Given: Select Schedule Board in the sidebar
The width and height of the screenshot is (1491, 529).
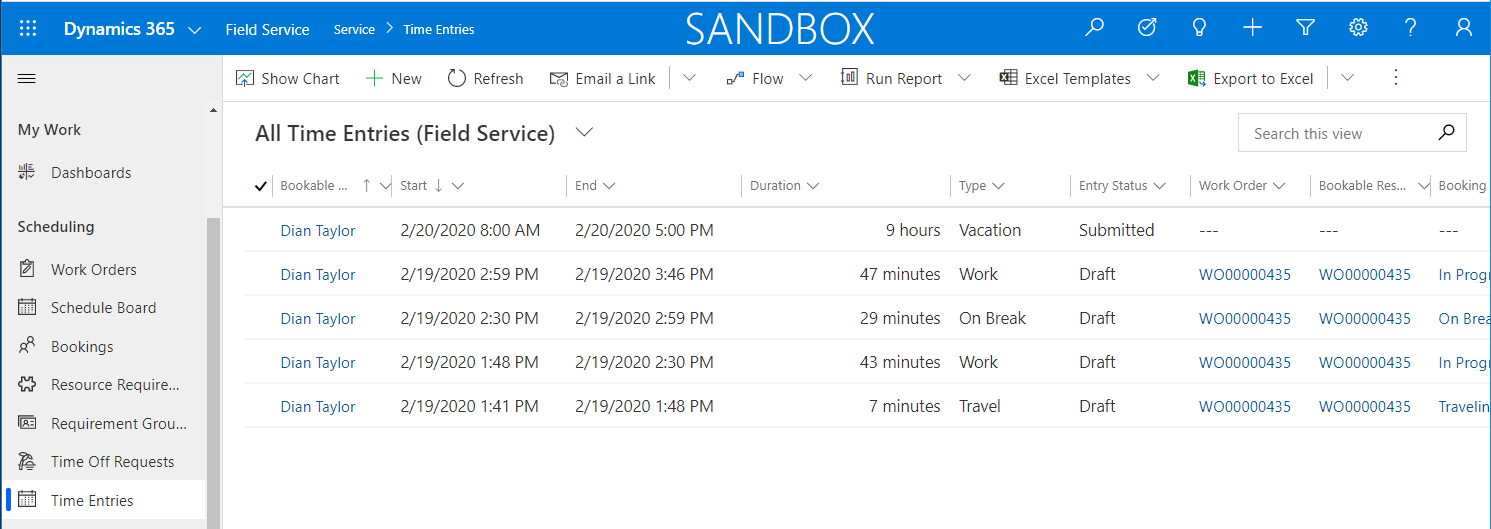Looking at the screenshot, I should click(103, 308).
